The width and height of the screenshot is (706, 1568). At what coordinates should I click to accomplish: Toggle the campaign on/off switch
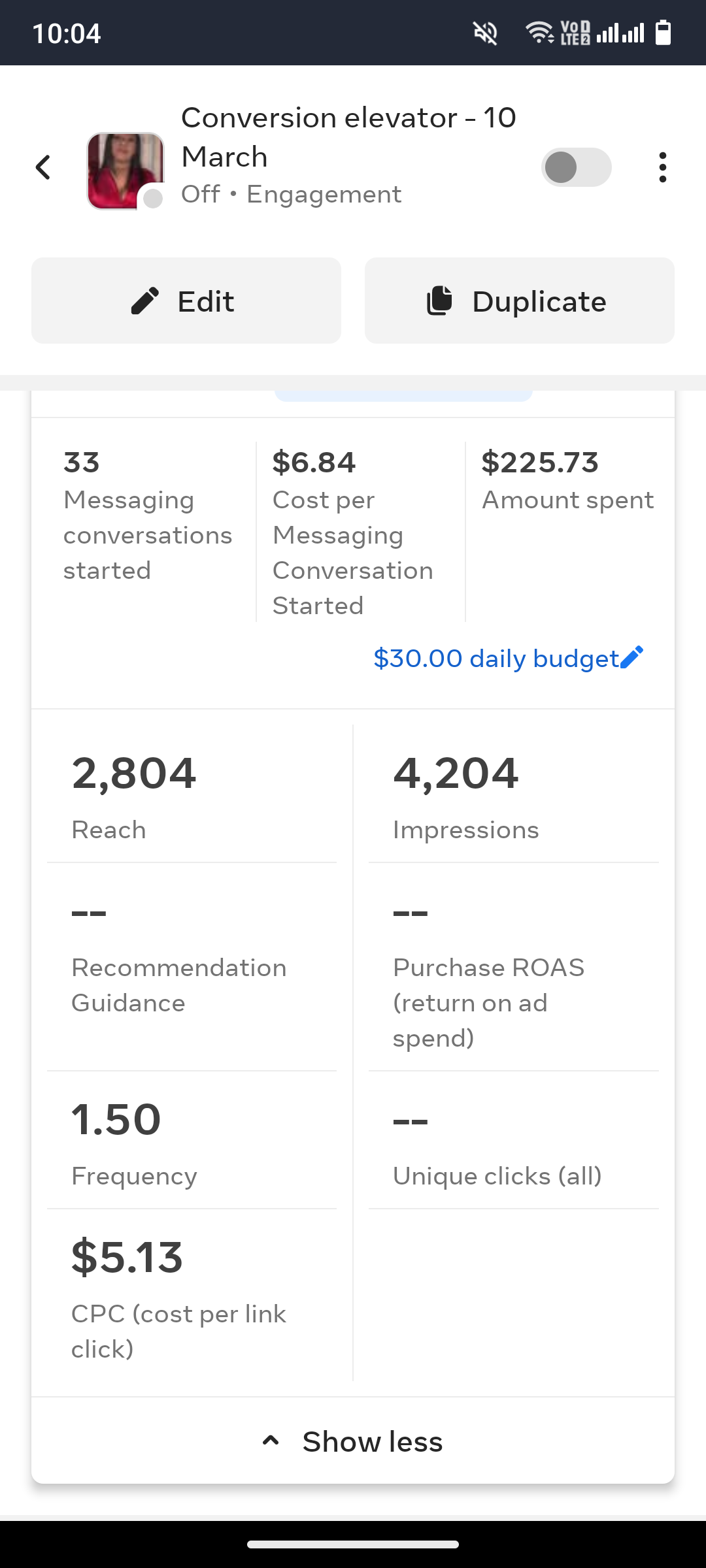click(576, 167)
